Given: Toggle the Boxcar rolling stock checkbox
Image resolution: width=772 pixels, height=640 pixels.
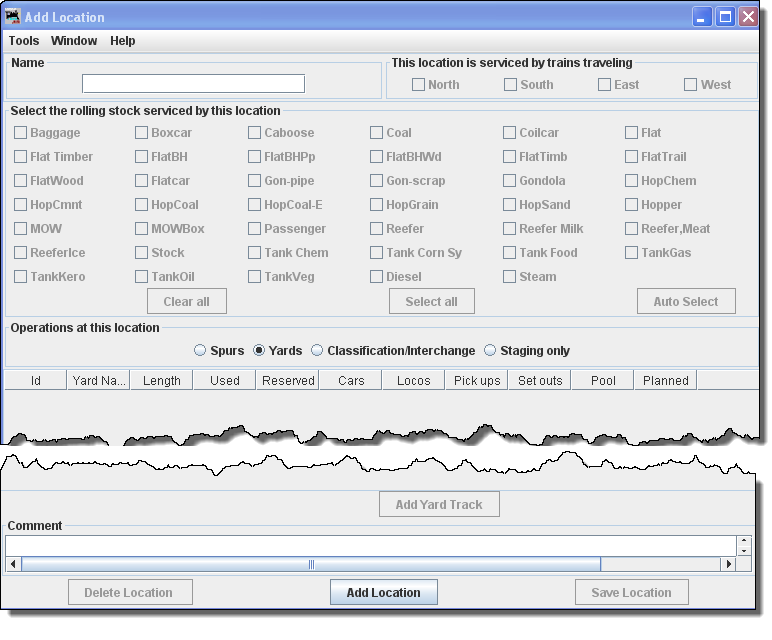Looking at the screenshot, I should [142, 133].
